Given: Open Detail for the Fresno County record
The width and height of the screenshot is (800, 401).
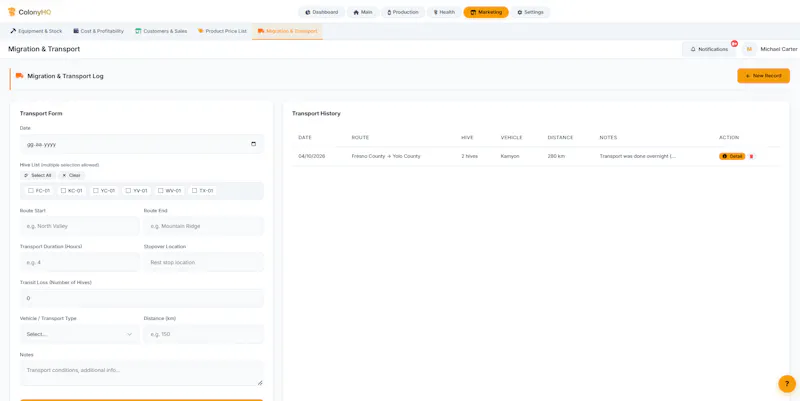Looking at the screenshot, I should (732, 156).
